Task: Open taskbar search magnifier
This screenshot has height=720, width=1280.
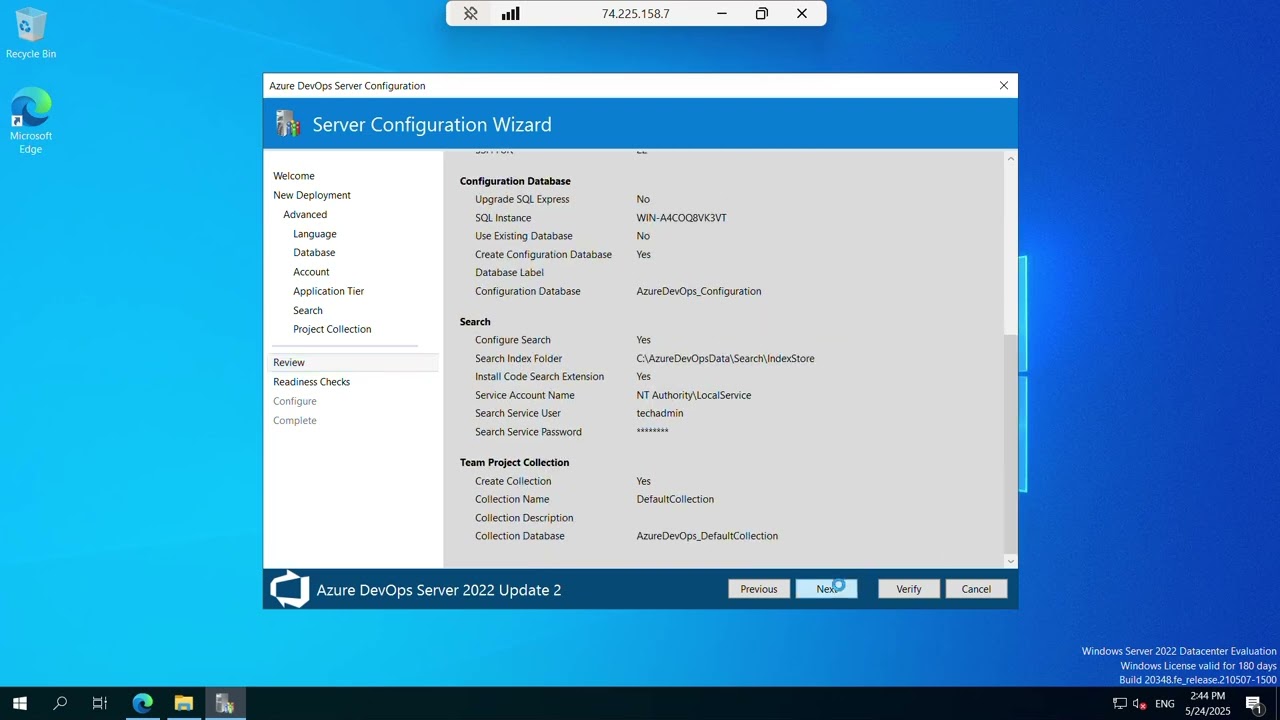Action: click(60, 703)
